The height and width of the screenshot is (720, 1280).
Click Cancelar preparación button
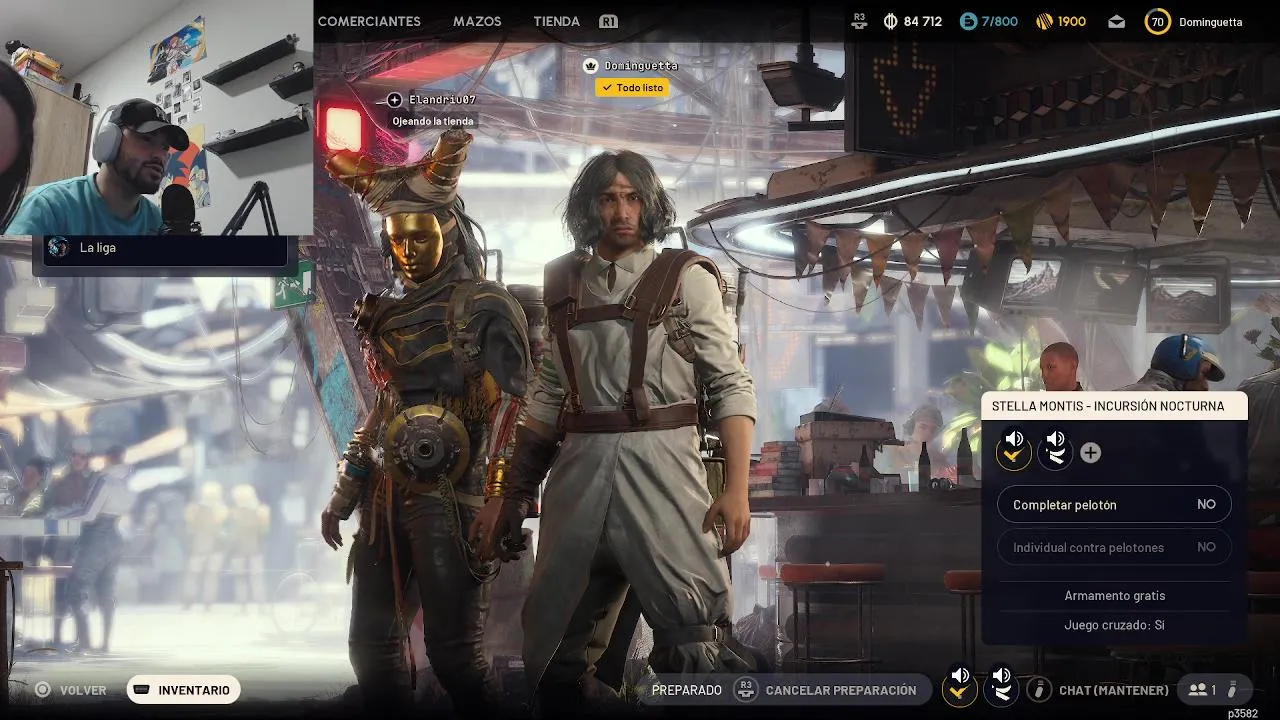pos(841,690)
